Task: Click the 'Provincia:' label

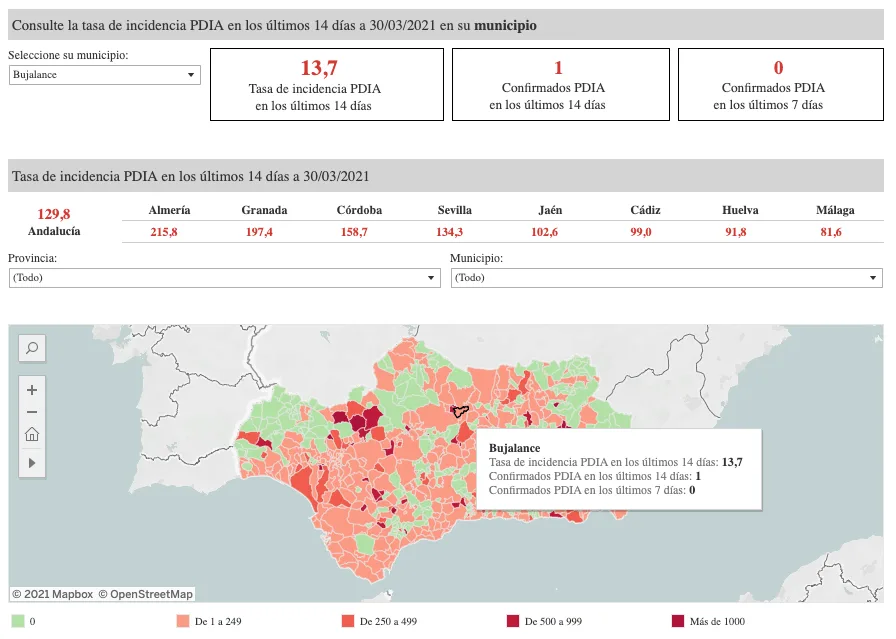Action: [33, 258]
